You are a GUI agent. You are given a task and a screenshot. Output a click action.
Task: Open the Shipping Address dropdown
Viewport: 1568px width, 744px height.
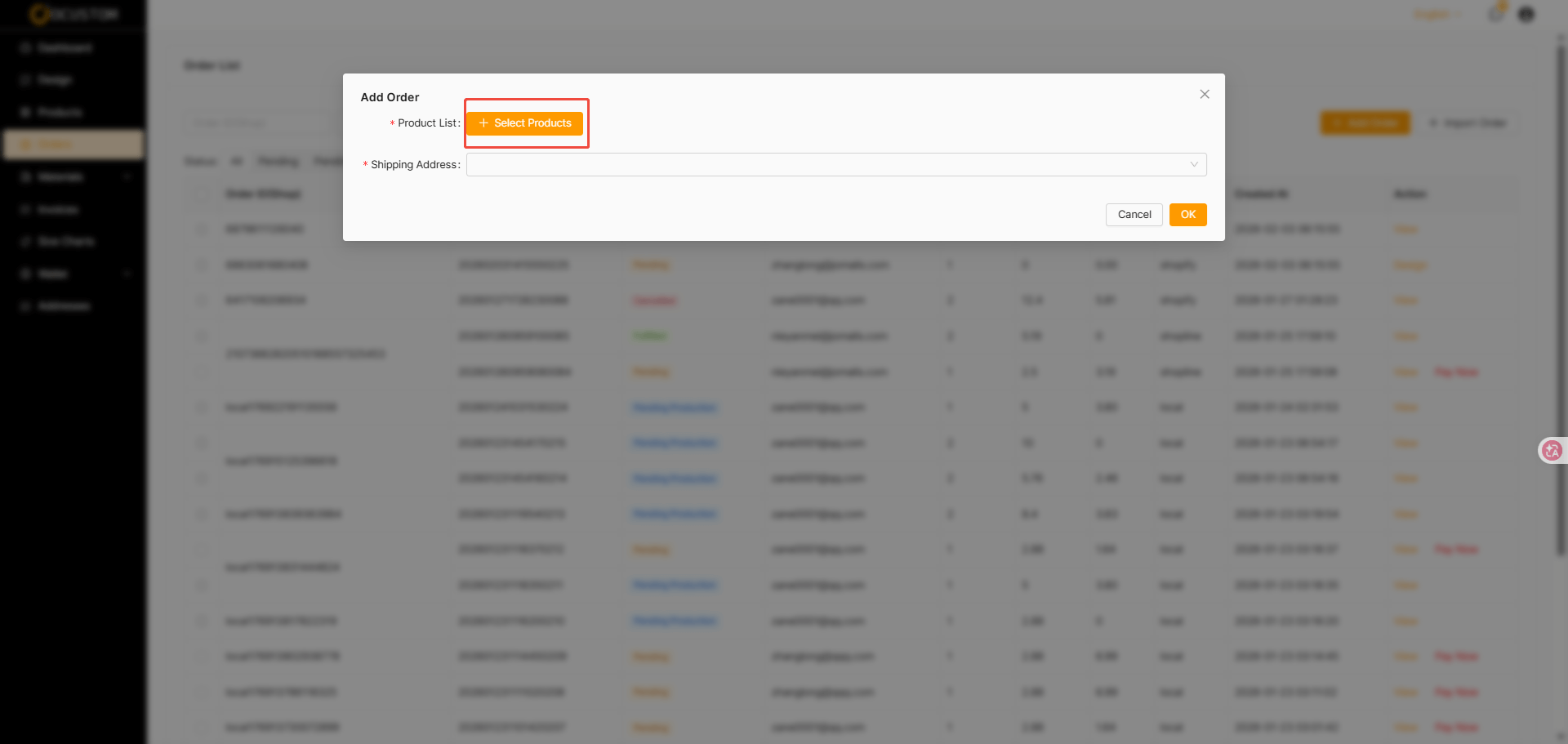pos(835,165)
